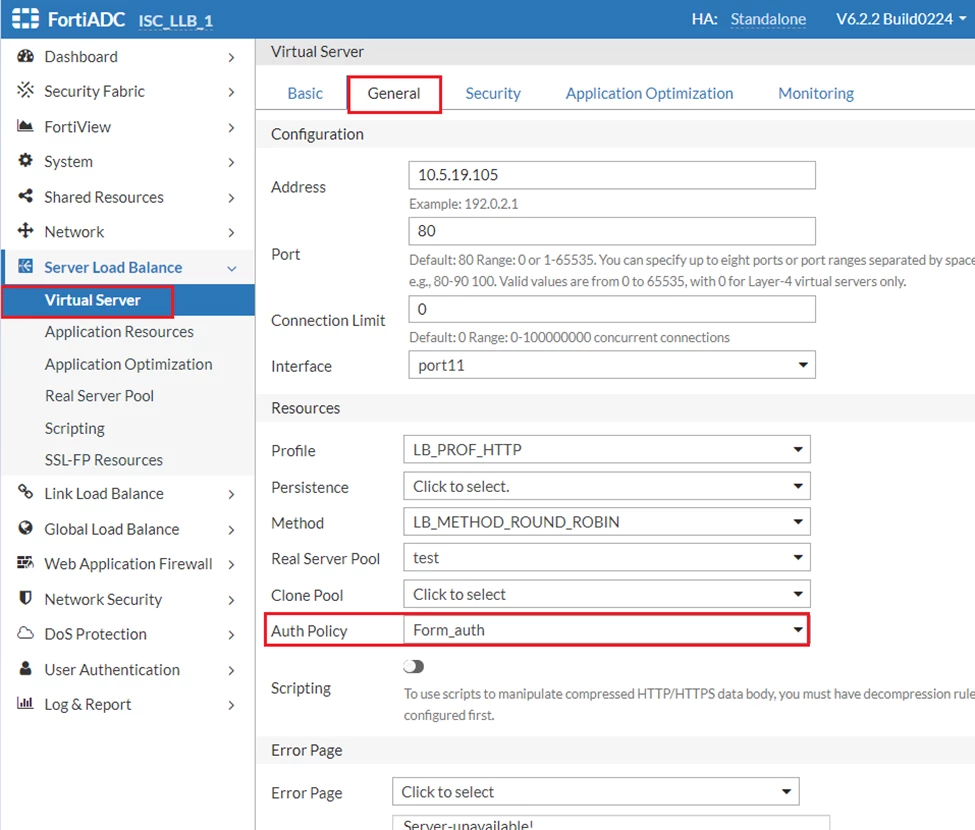The width and height of the screenshot is (975, 830).
Task: Switch to the Security tab
Action: [x=493, y=93]
